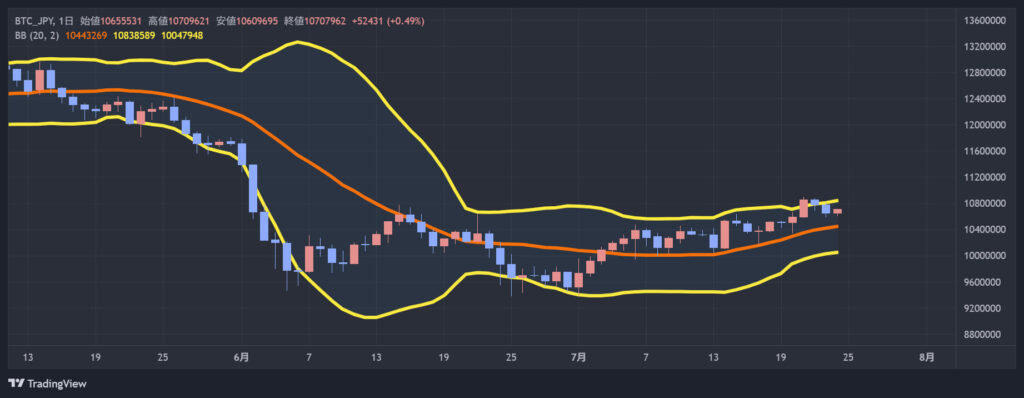Select the 6月 date axis marker

point(241,357)
